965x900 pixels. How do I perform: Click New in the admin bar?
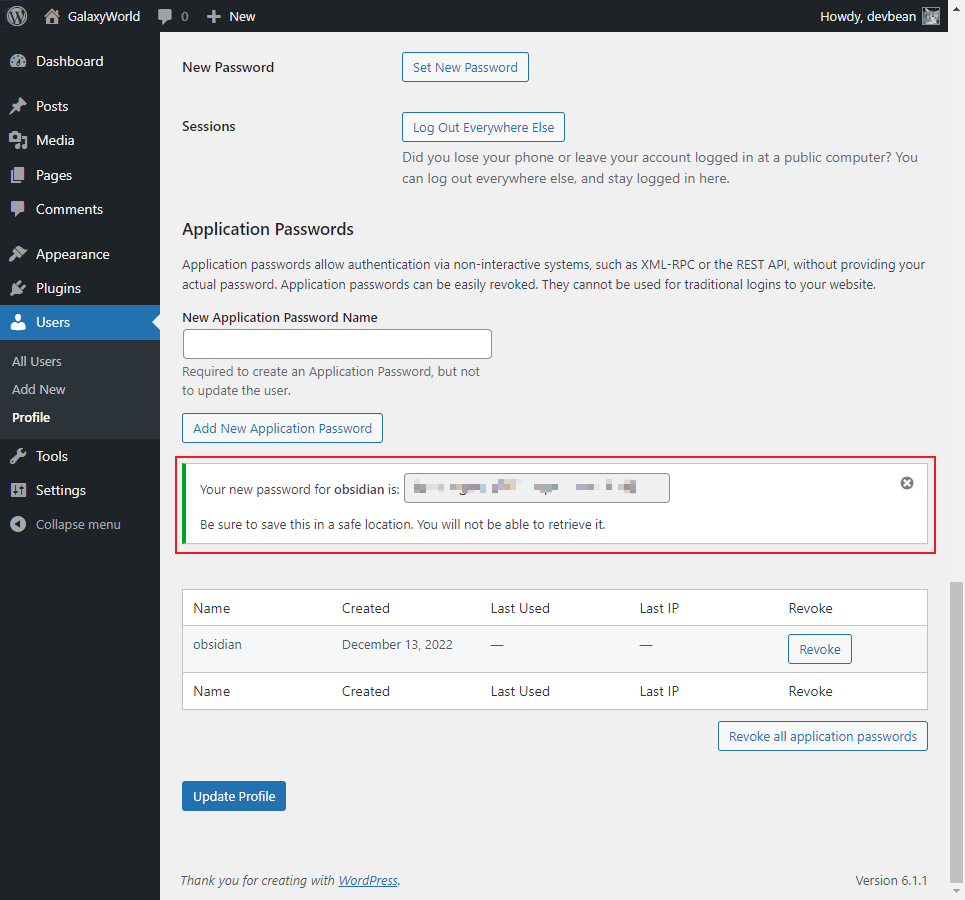pos(242,17)
